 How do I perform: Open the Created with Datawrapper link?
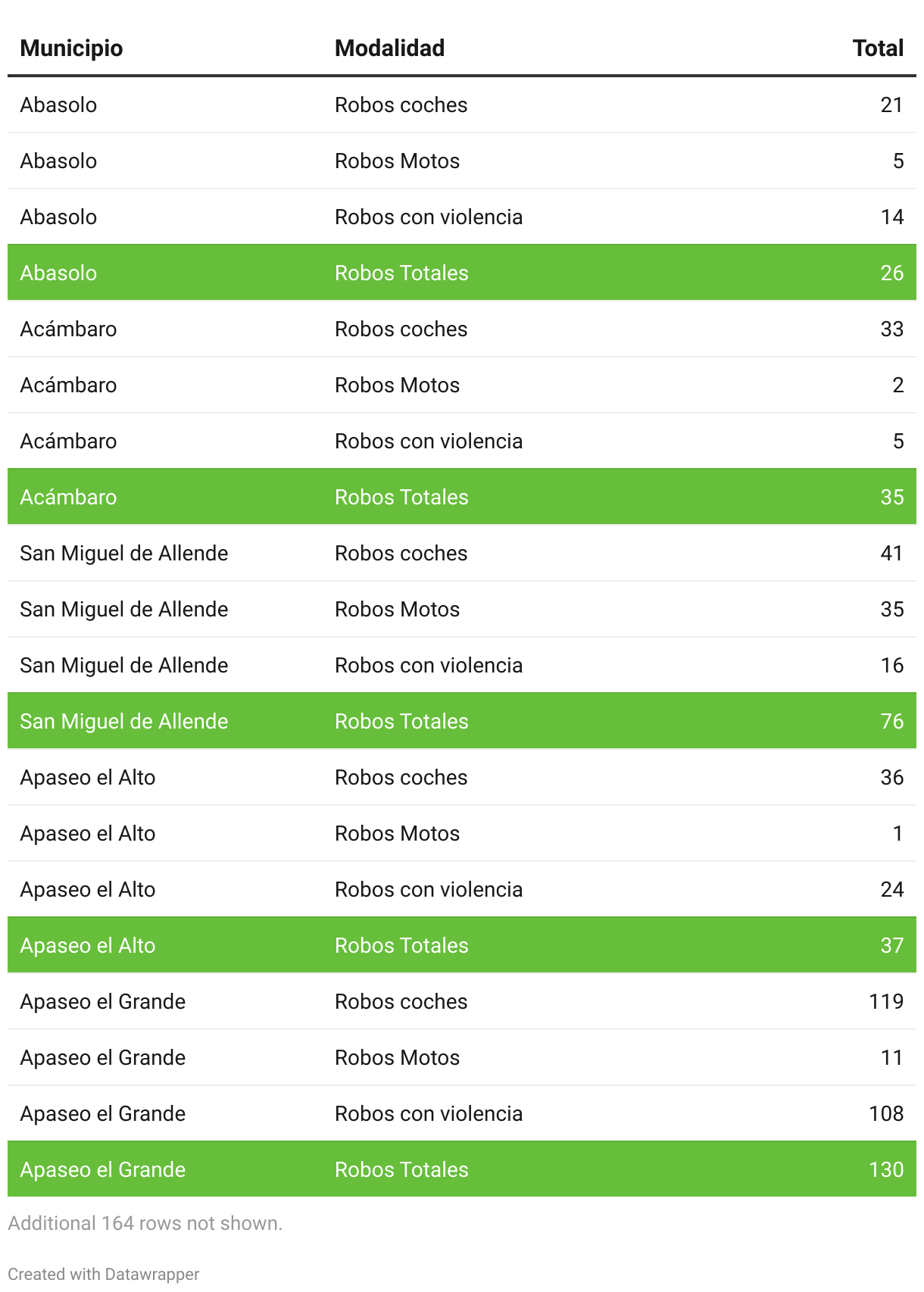[104, 1274]
